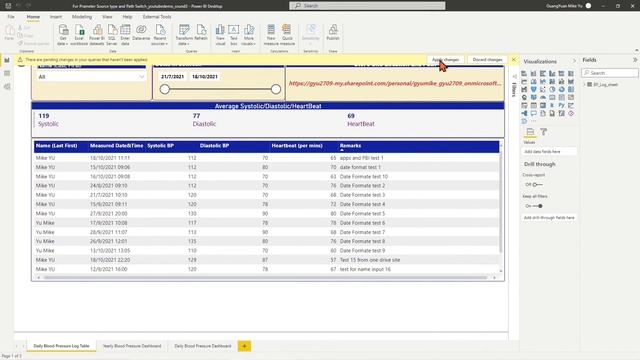This screenshot has width=640, height=360.
Task: Import from Excel workbook
Action: pos(79,34)
